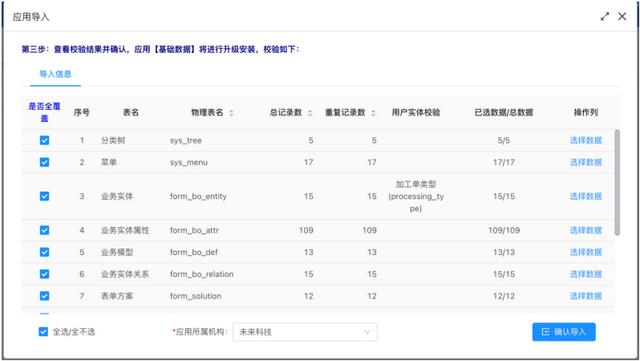
Task: Open 选择数据 for form_bo_entity row
Action: click(586, 196)
